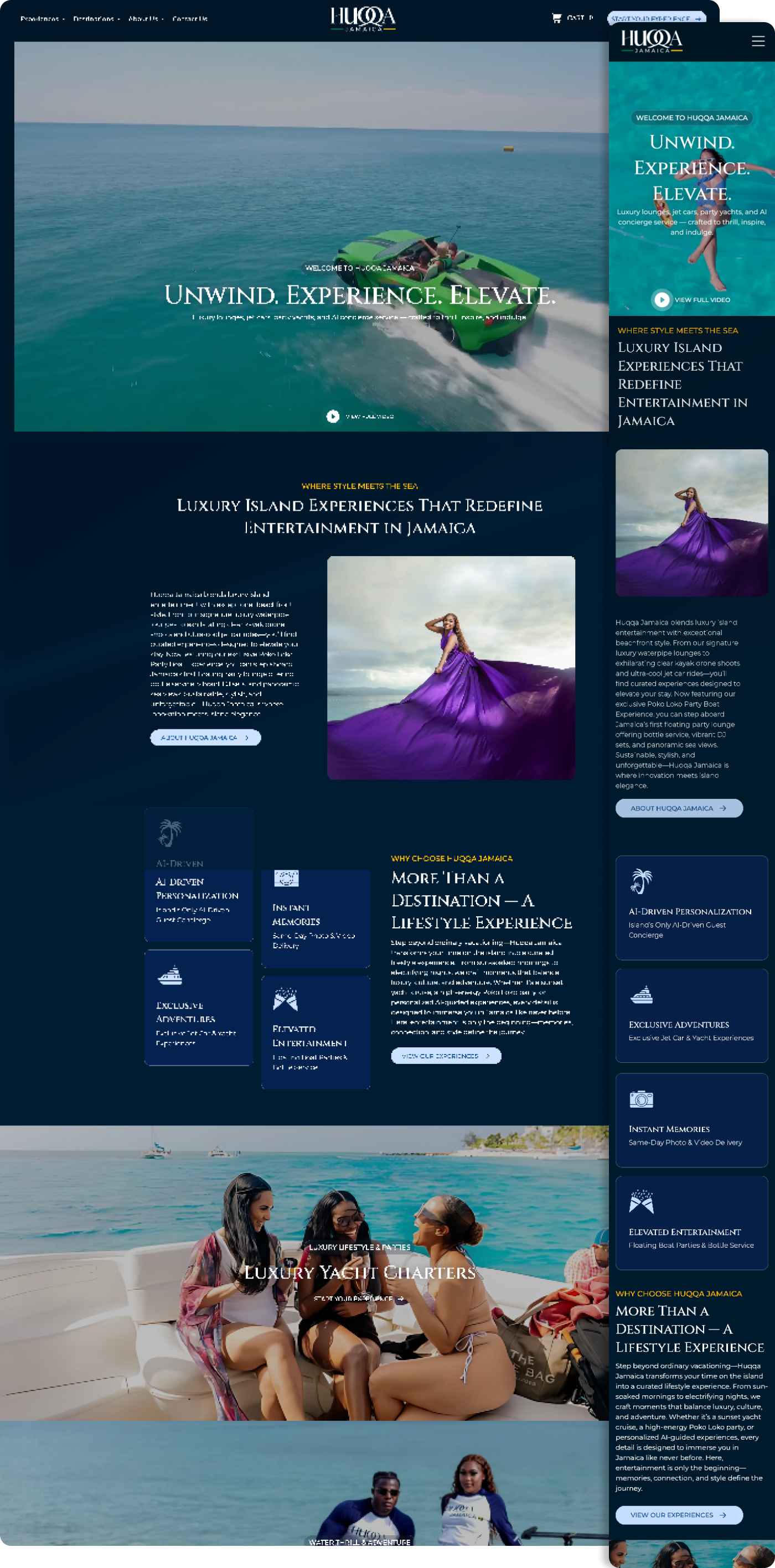Viewport: 775px width, 1568px height.
Task: Click the purple dress photo in desktop view
Action: click(451, 667)
